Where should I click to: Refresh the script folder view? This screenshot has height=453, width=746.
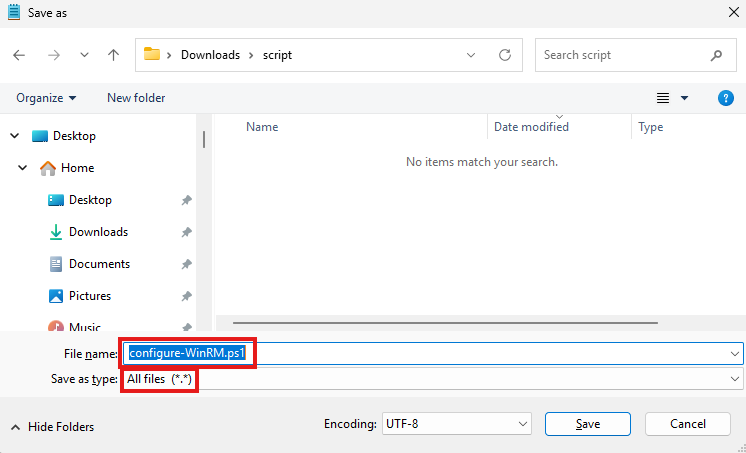[x=505, y=55]
